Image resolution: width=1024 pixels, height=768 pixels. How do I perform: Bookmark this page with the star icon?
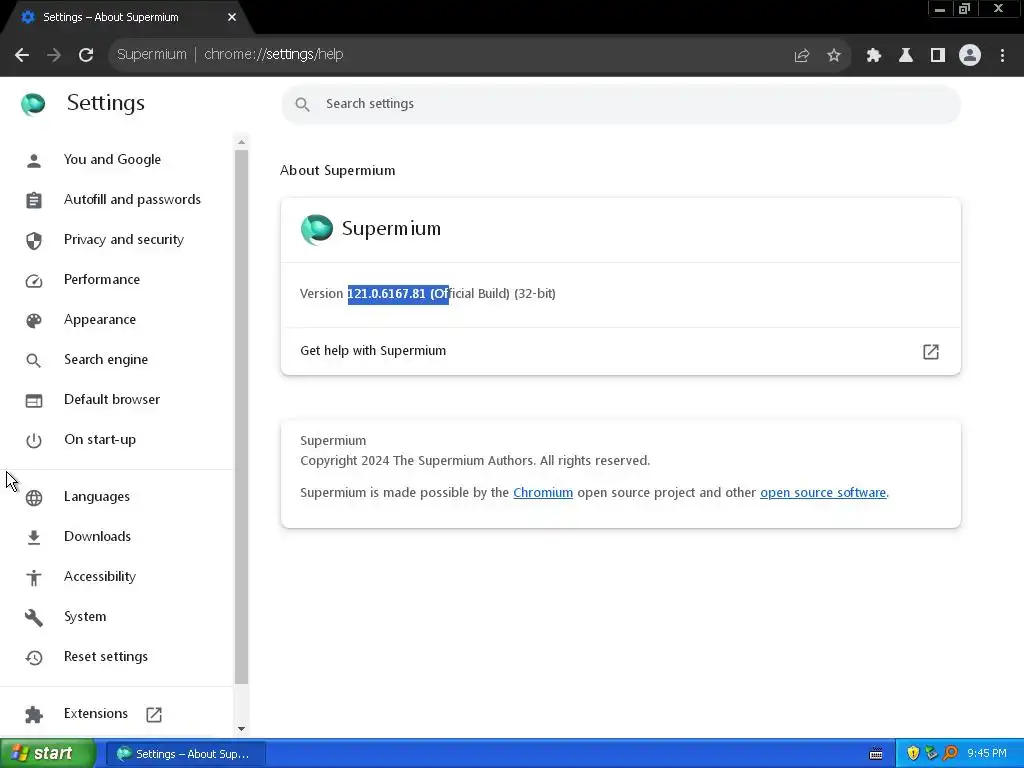pyautogui.click(x=833, y=56)
